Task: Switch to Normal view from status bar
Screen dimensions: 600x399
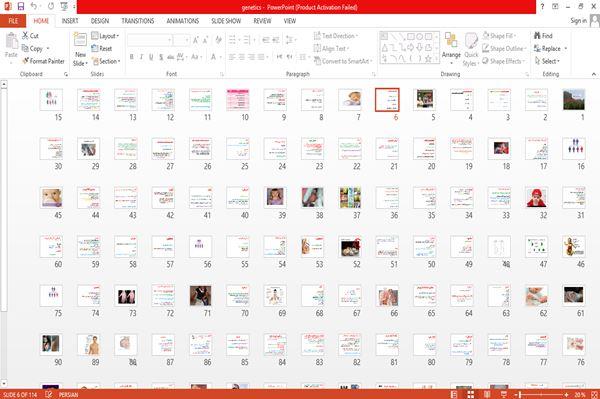Action: (454, 394)
